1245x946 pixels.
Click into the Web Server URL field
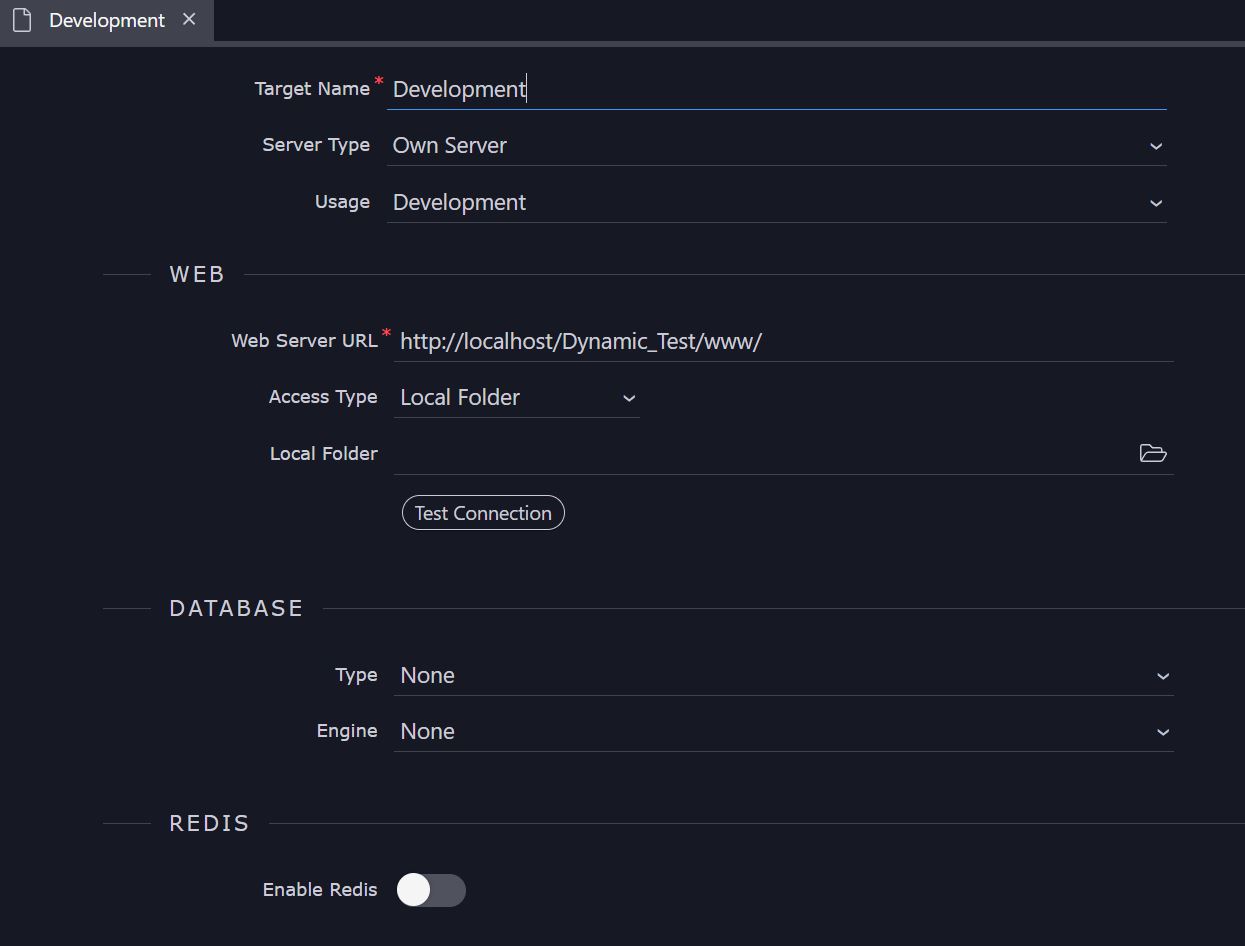click(x=782, y=341)
